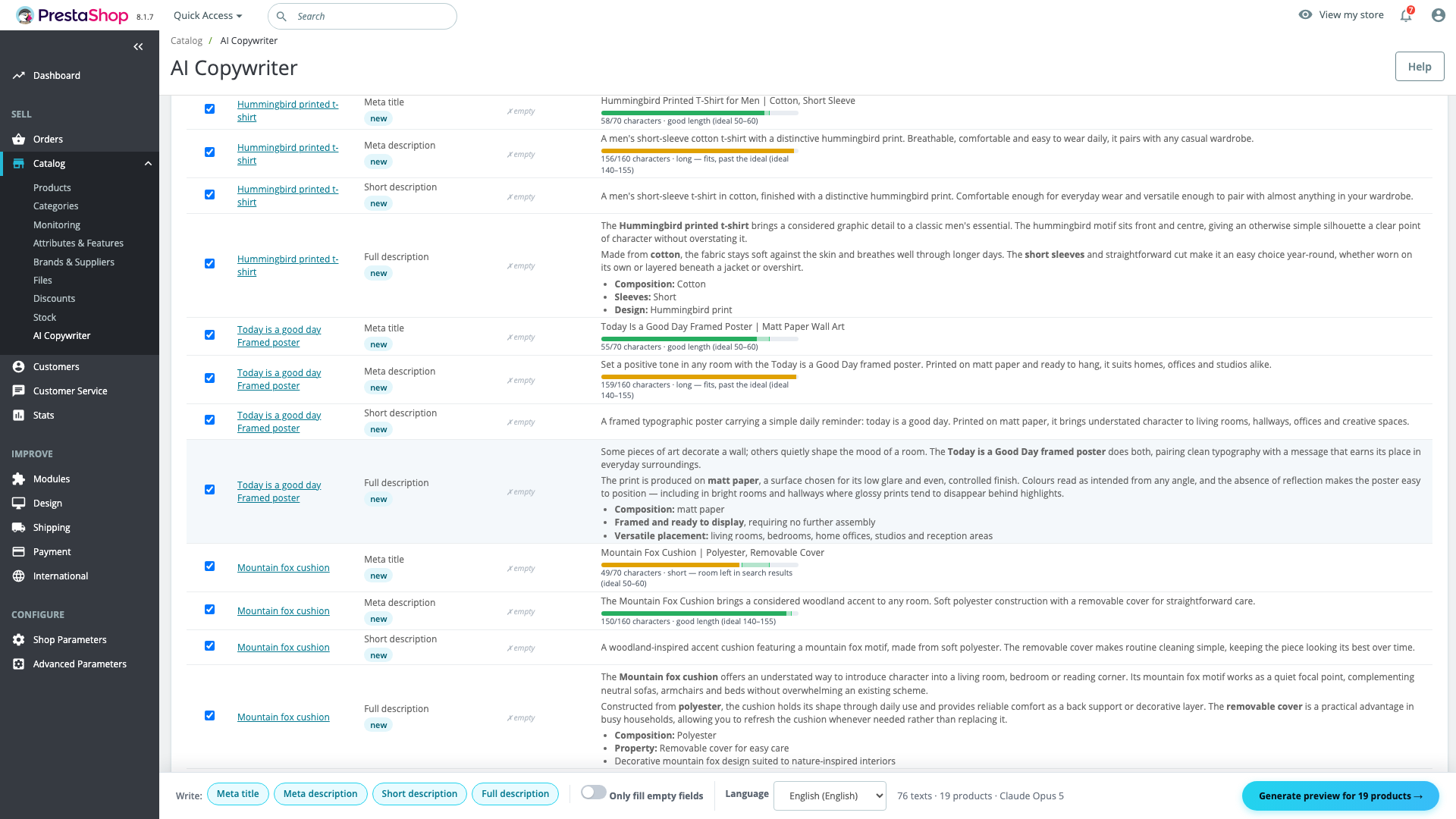Click the Design monitor icon
Screen dimensions: 1456x819
coord(19,504)
